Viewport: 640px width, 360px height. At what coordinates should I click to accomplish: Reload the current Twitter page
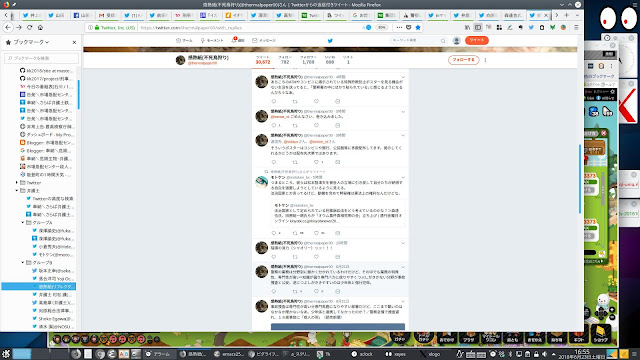[x=29, y=27]
